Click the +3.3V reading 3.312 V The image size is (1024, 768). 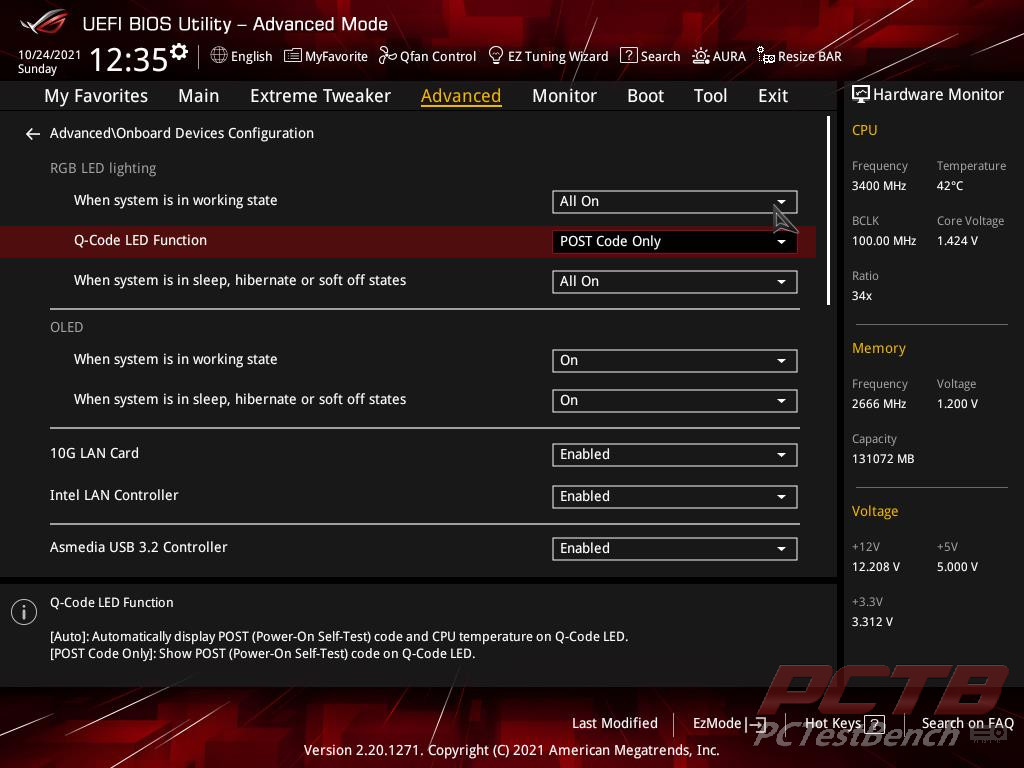pos(872,622)
